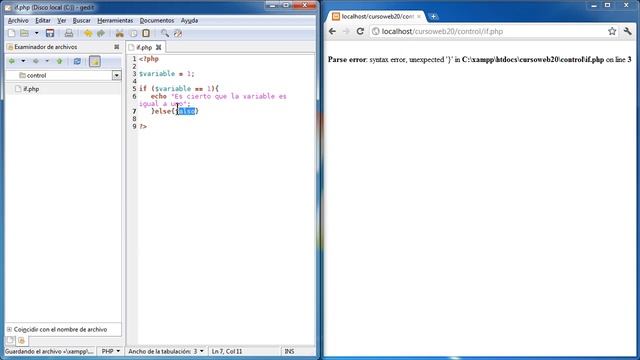Switch to the if.php editor tab

[144, 47]
